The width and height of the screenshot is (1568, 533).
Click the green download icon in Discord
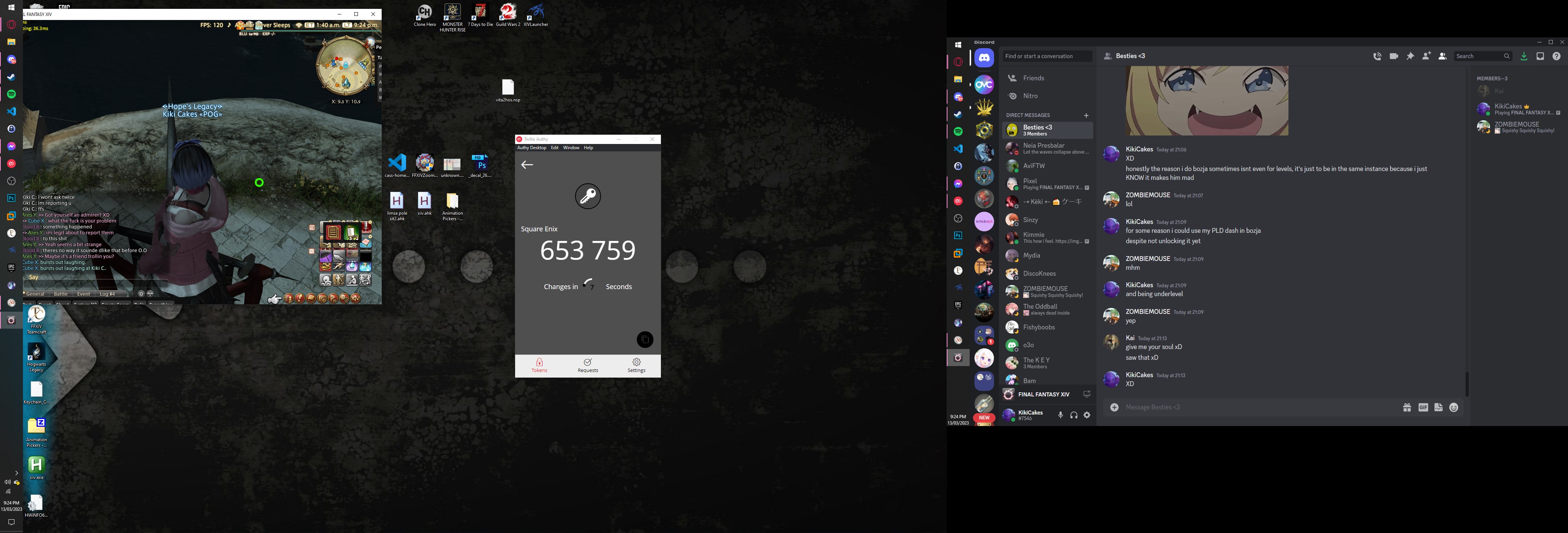tap(1524, 56)
